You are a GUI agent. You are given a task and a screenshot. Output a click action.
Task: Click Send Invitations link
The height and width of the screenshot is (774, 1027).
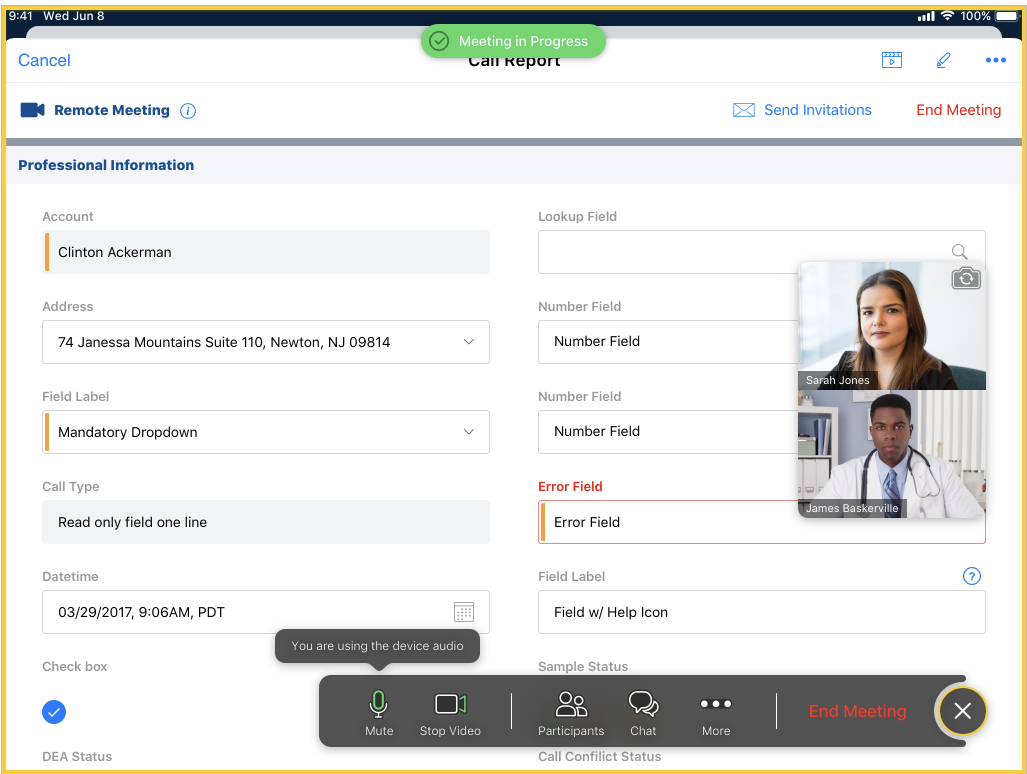click(802, 110)
